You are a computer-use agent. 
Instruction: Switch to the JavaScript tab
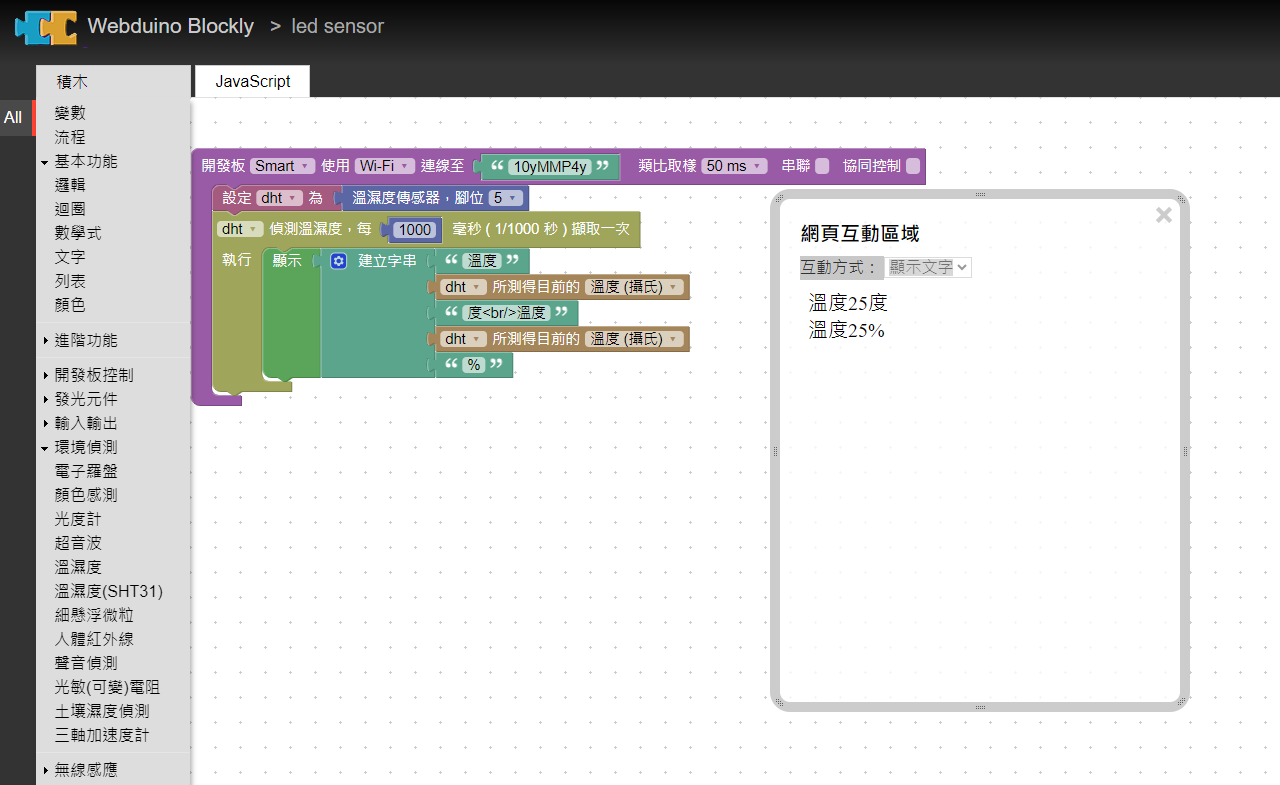(x=252, y=82)
